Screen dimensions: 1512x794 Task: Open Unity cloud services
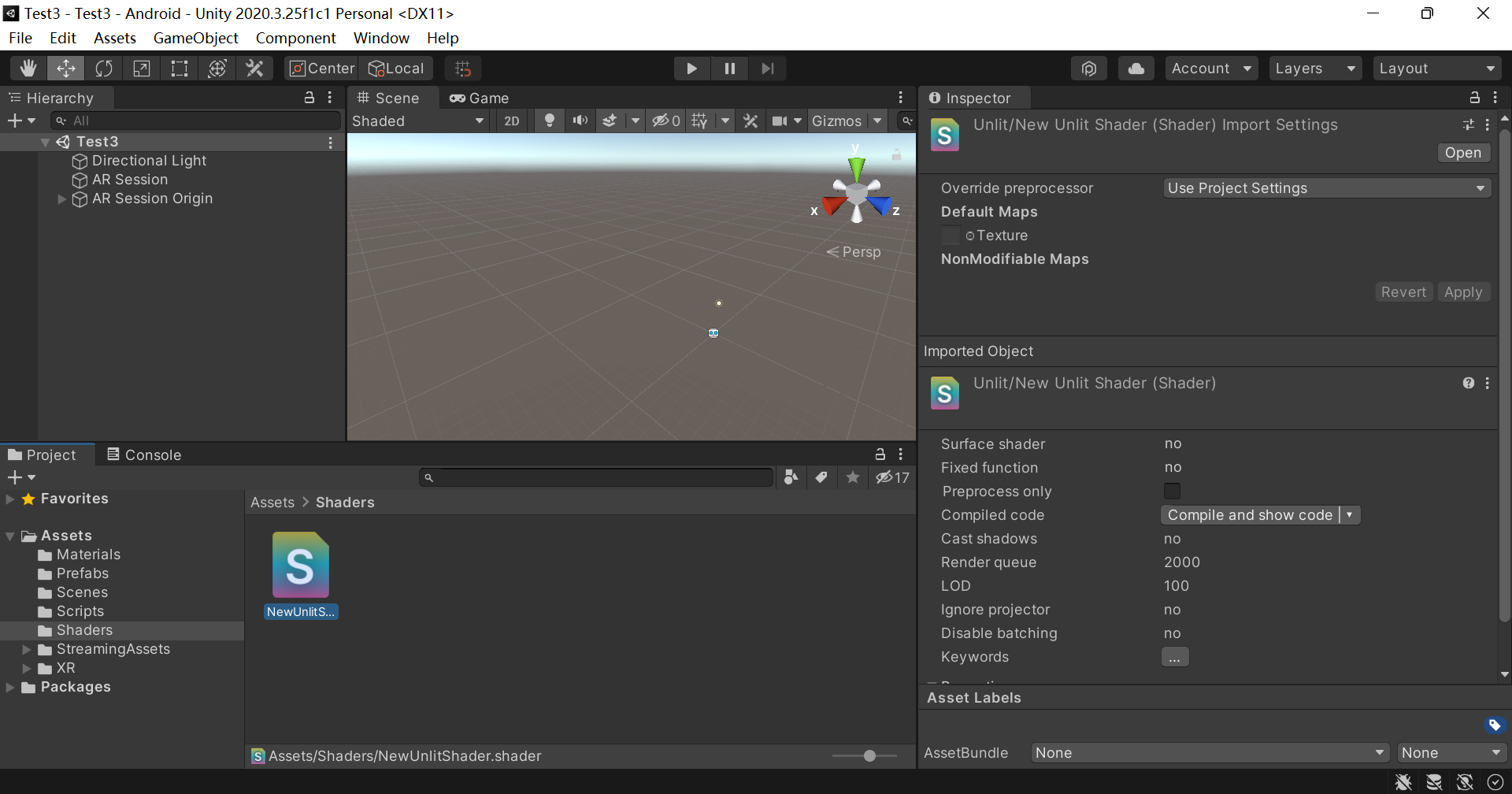[x=1136, y=69]
